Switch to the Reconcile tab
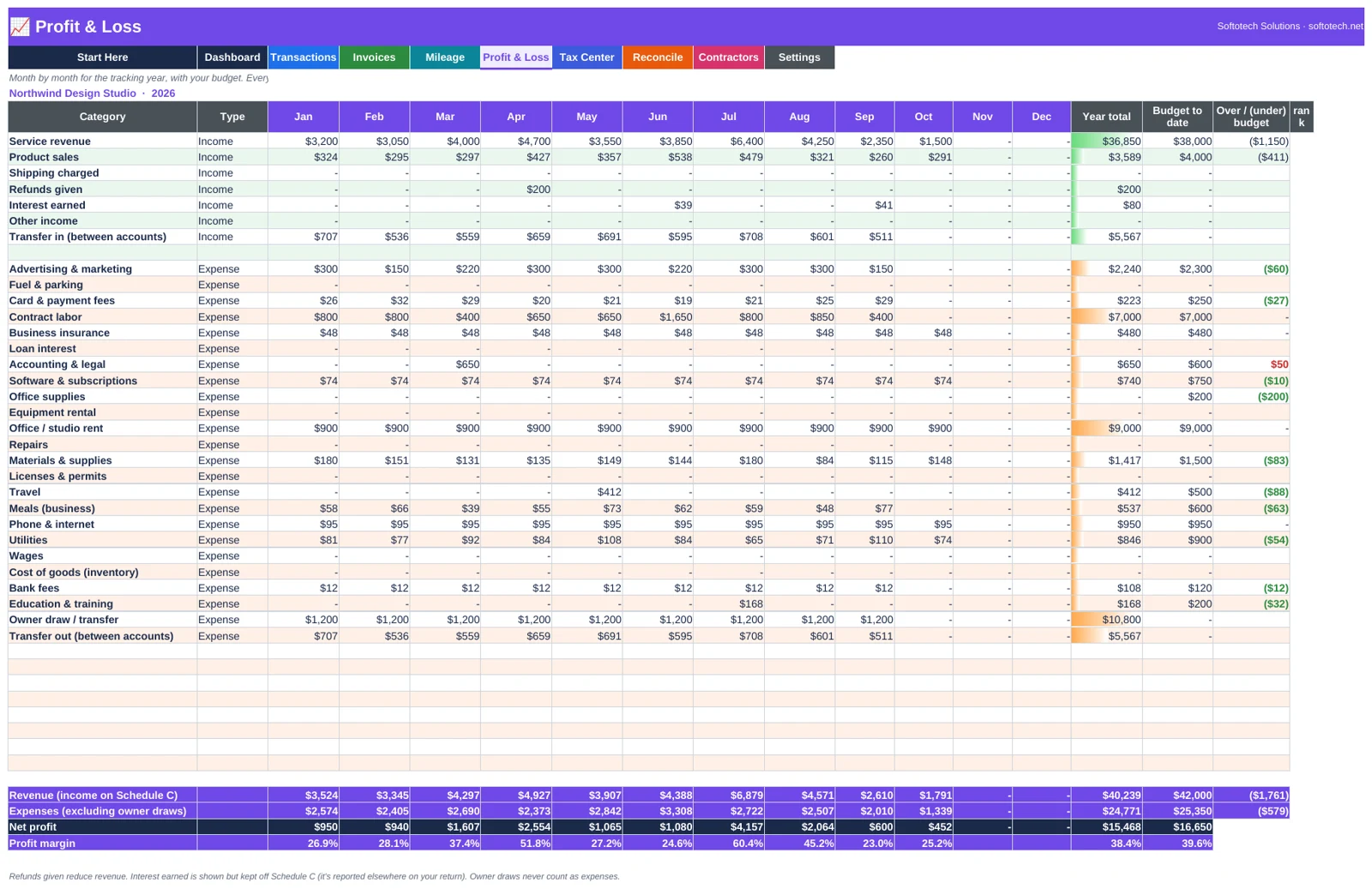The width and height of the screenshot is (1372, 889). point(658,57)
